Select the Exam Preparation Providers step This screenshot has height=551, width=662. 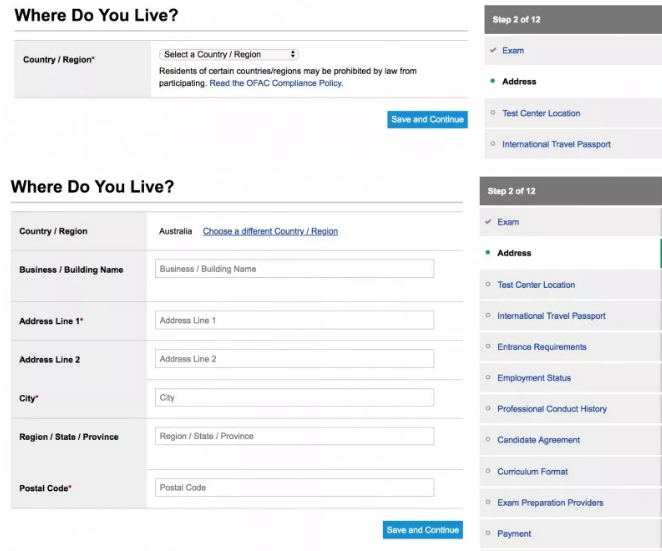(x=550, y=502)
